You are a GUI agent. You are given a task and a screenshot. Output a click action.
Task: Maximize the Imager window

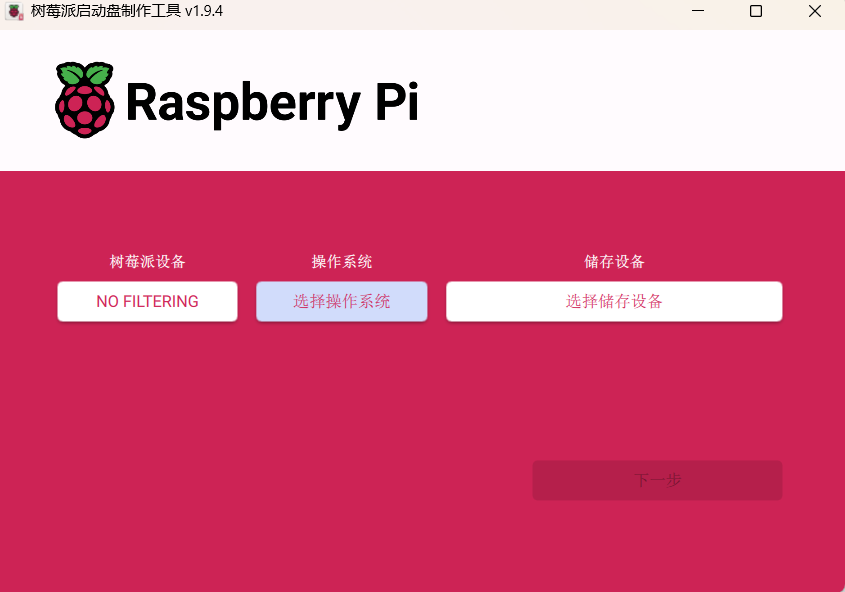(756, 11)
